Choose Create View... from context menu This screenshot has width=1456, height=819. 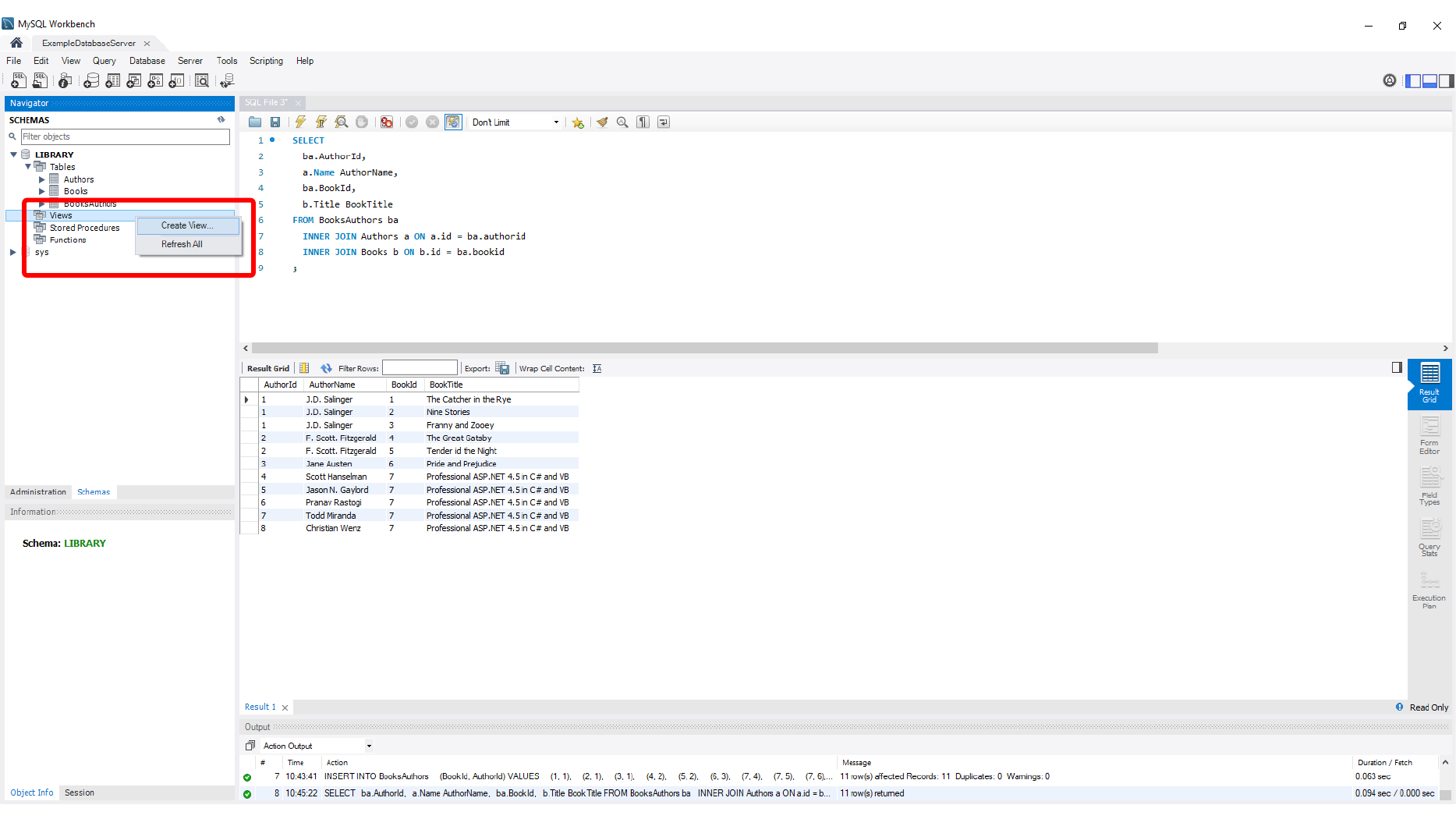click(x=187, y=225)
